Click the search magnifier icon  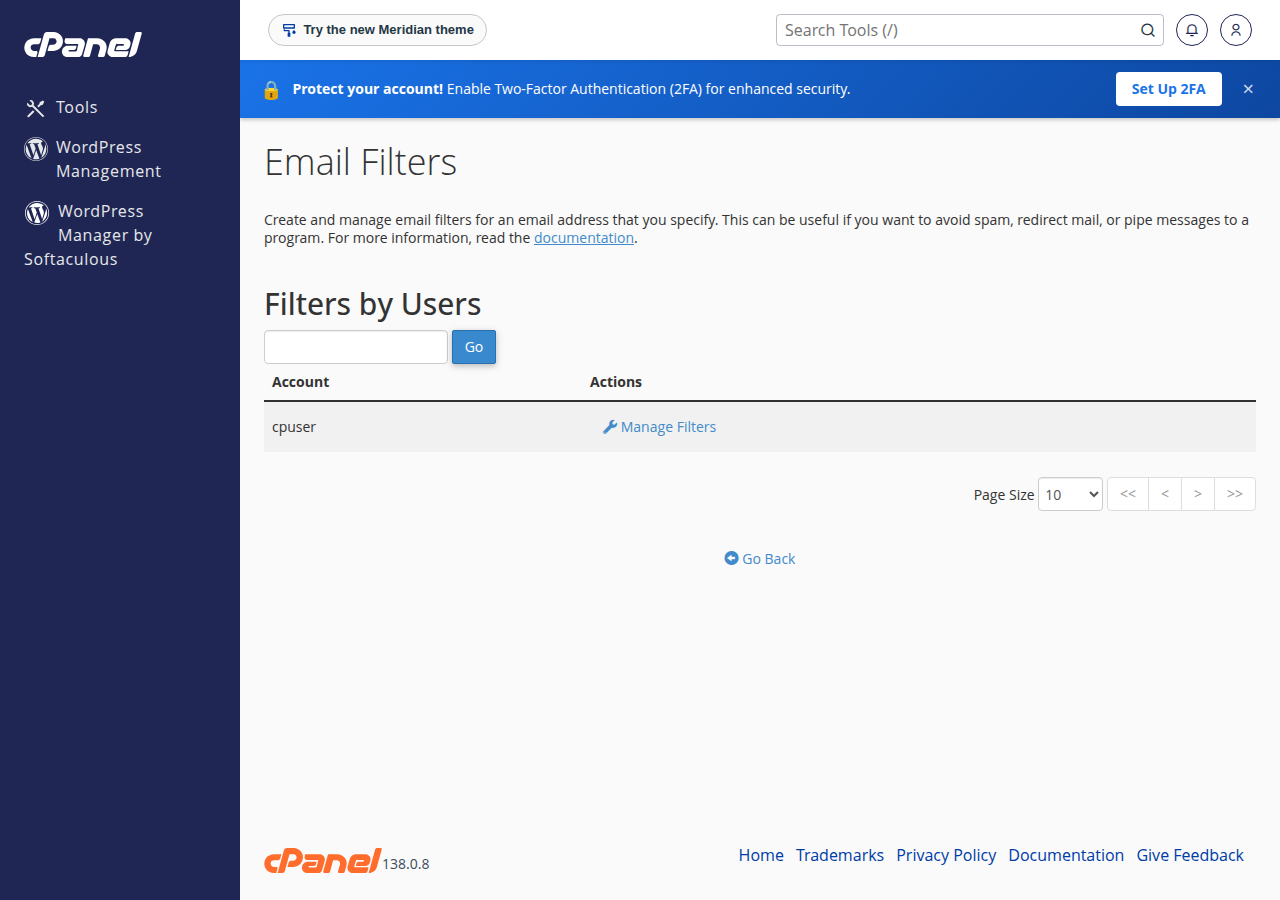click(1148, 30)
